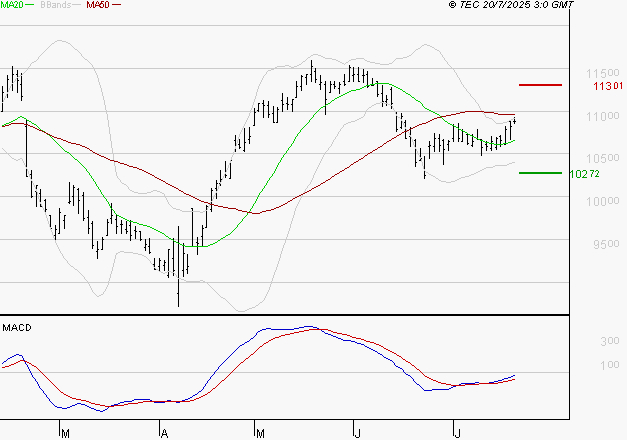Viewport: 627px width, 440px height.
Task: Click the 10500 price axis label
Action: [603, 158]
